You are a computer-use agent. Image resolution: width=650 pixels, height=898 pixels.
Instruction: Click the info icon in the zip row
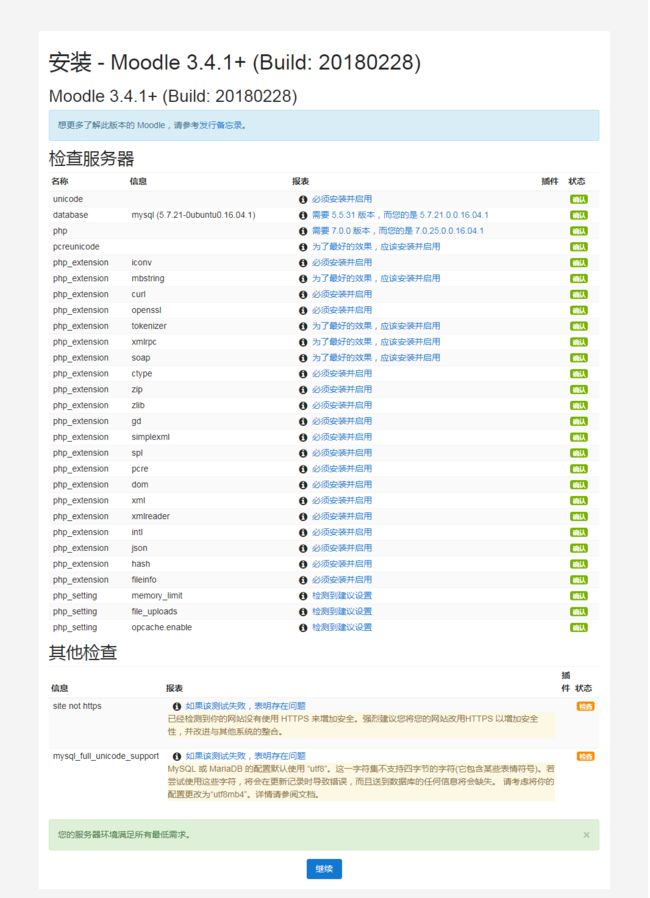(x=303, y=389)
